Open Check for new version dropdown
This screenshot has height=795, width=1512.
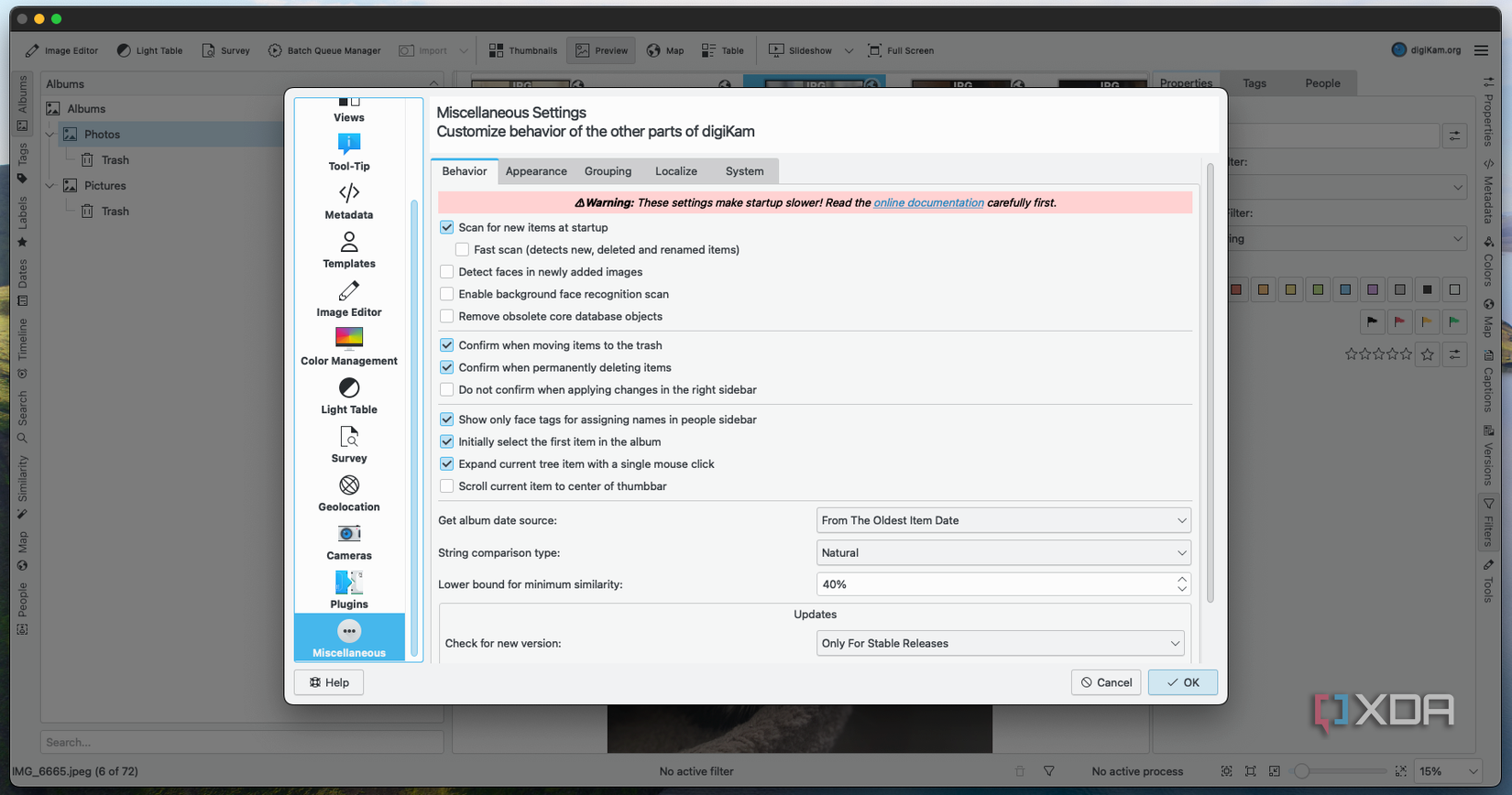(1000, 643)
